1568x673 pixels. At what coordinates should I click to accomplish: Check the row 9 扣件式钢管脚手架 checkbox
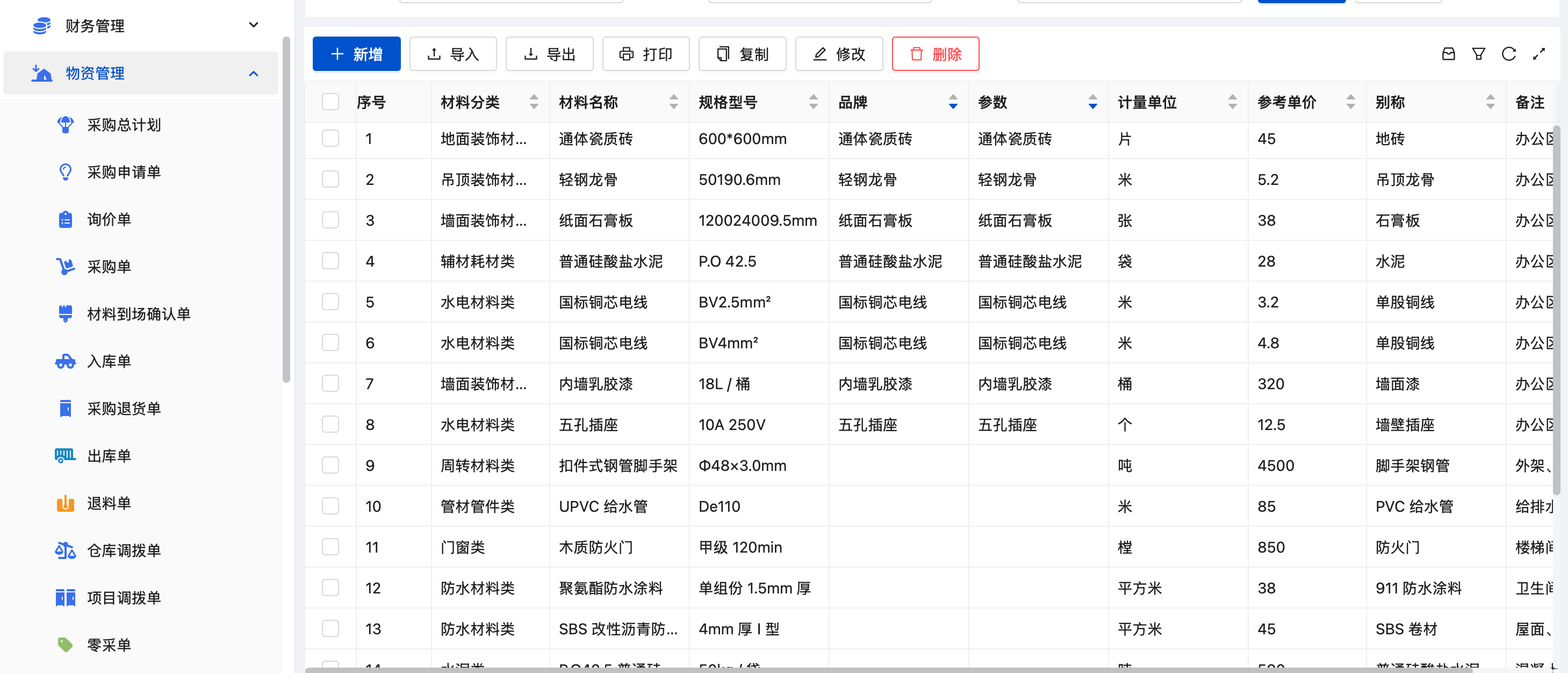coord(330,465)
